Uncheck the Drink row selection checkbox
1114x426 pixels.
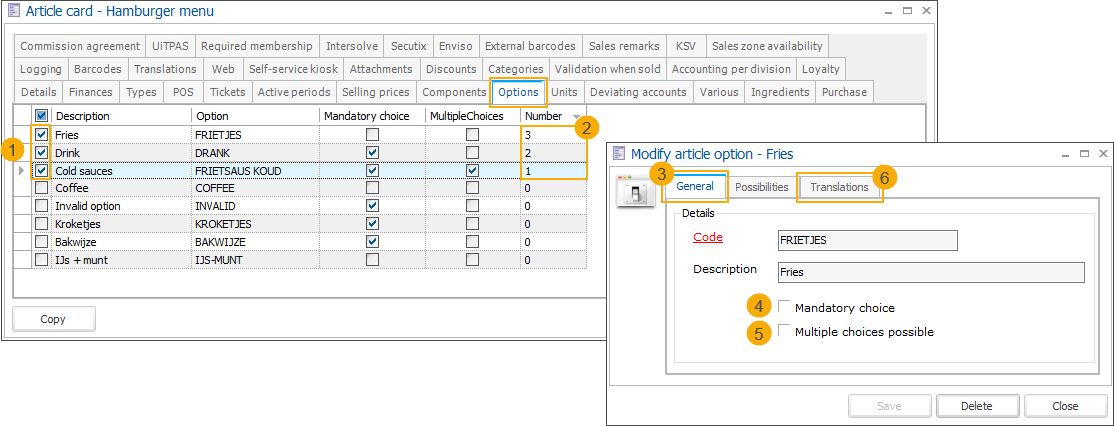tap(41, 153)
